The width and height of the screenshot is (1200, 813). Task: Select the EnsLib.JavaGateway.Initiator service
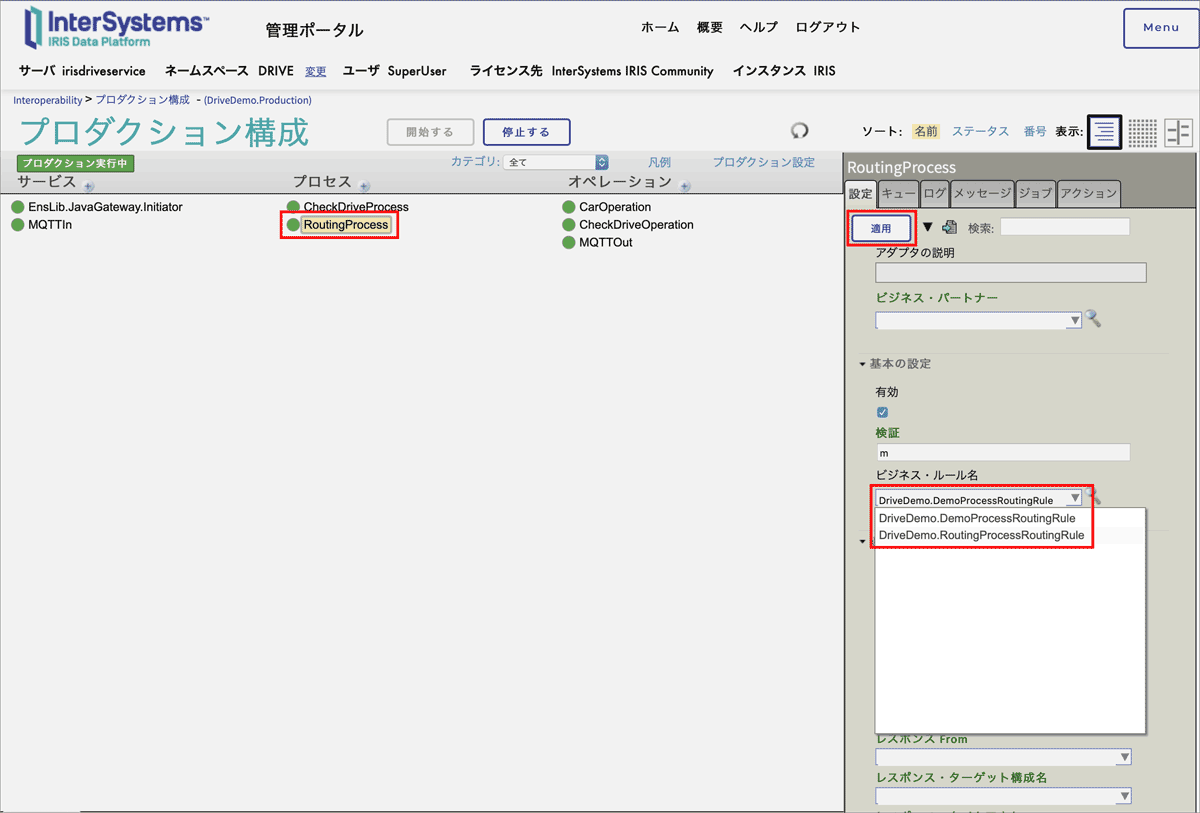click(105, 207)
